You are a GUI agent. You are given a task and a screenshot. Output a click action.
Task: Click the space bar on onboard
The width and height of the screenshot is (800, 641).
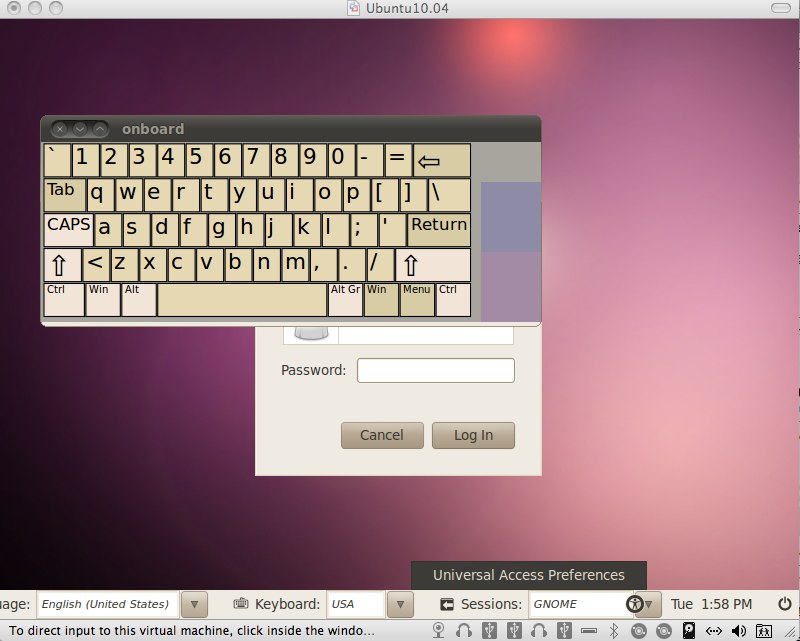pos(242,300)
